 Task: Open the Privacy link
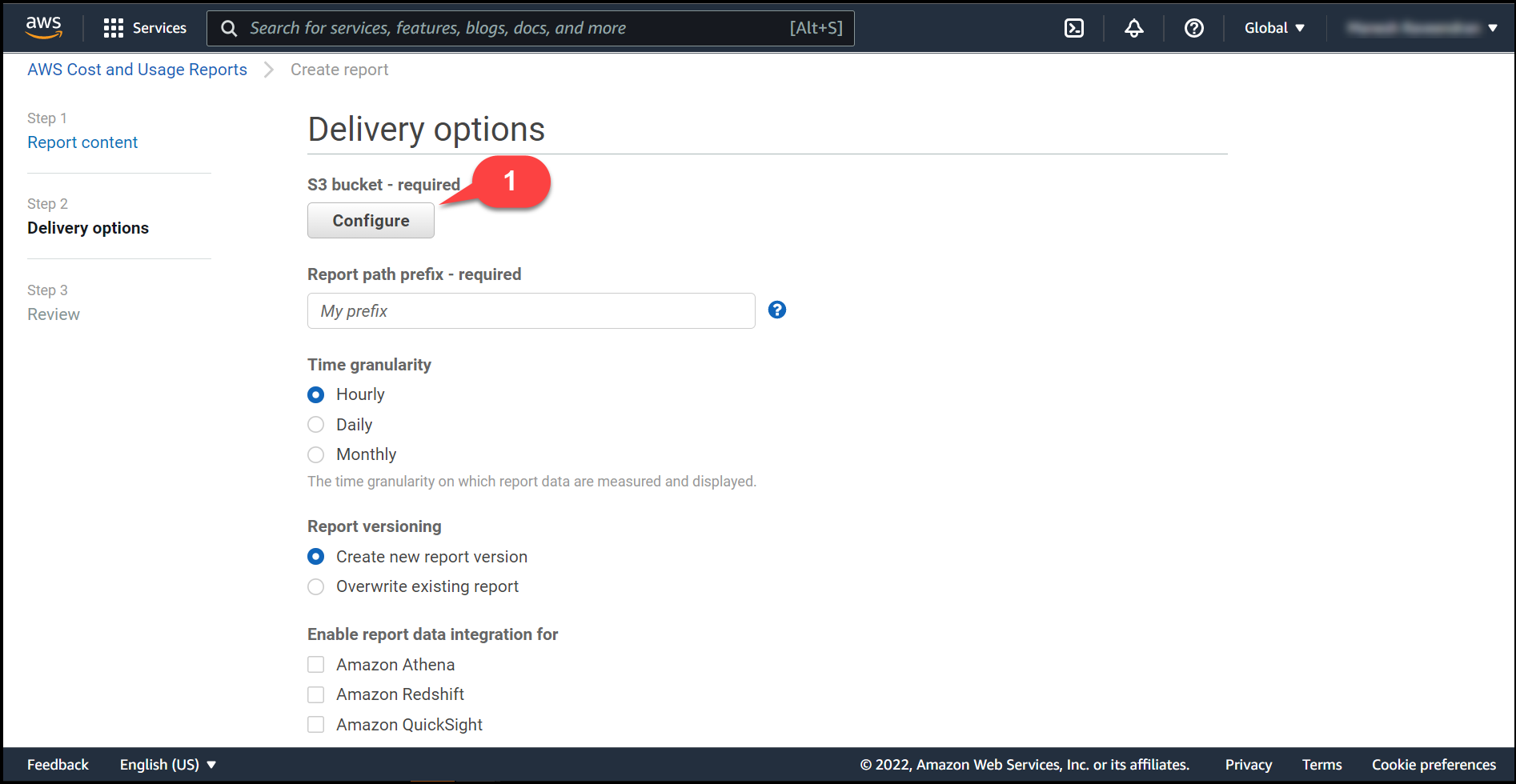point(1248,764)
